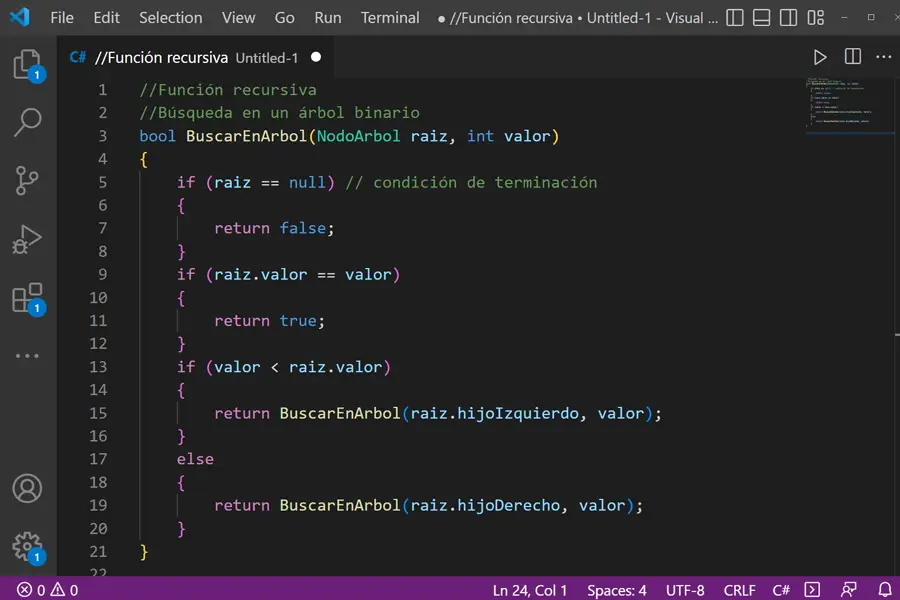Change indentation via Spaces: 4 label
Viewport: 900px width, 600px height.
(616, 590)
